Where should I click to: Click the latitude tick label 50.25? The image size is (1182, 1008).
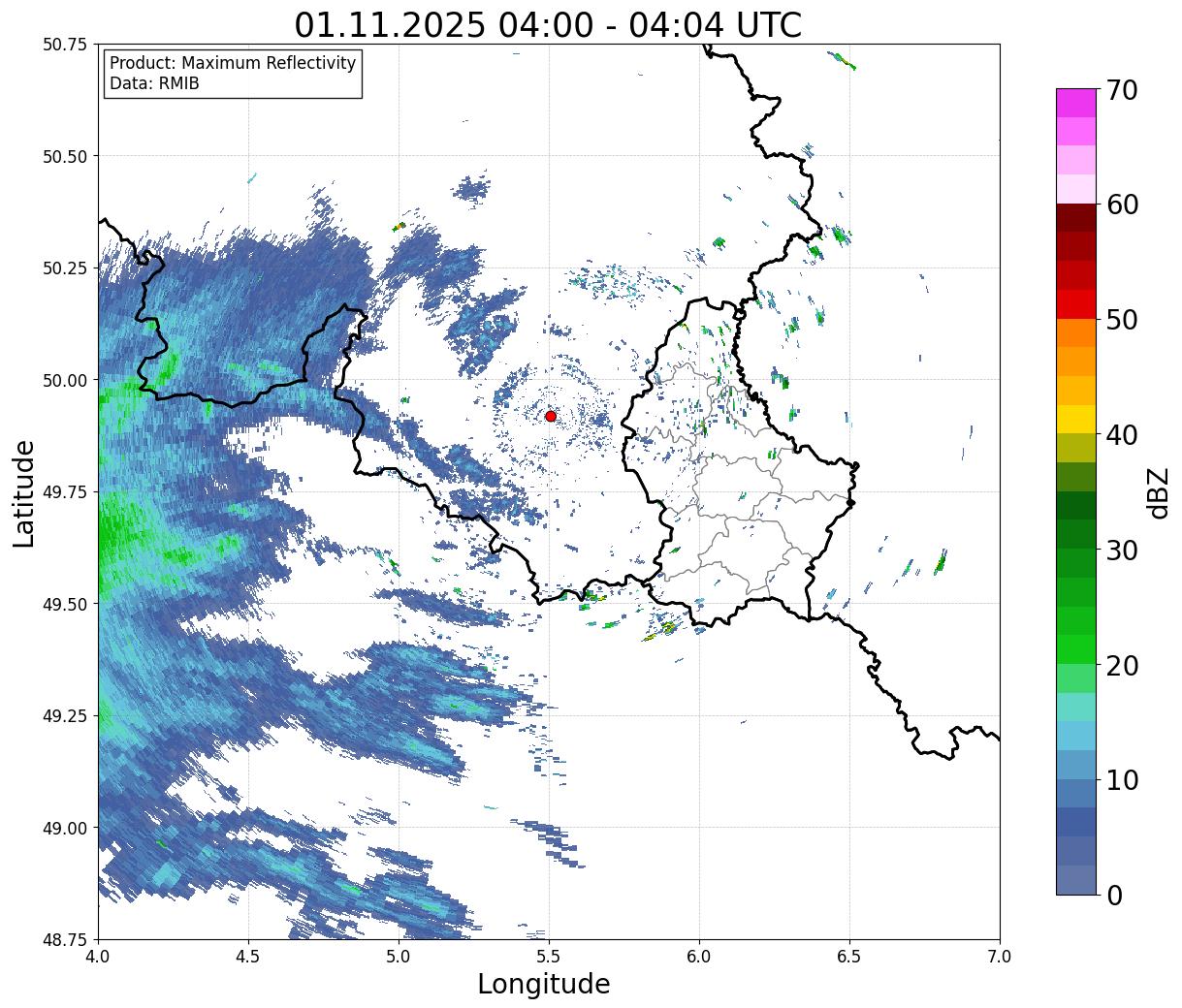[x=65, y=268]
